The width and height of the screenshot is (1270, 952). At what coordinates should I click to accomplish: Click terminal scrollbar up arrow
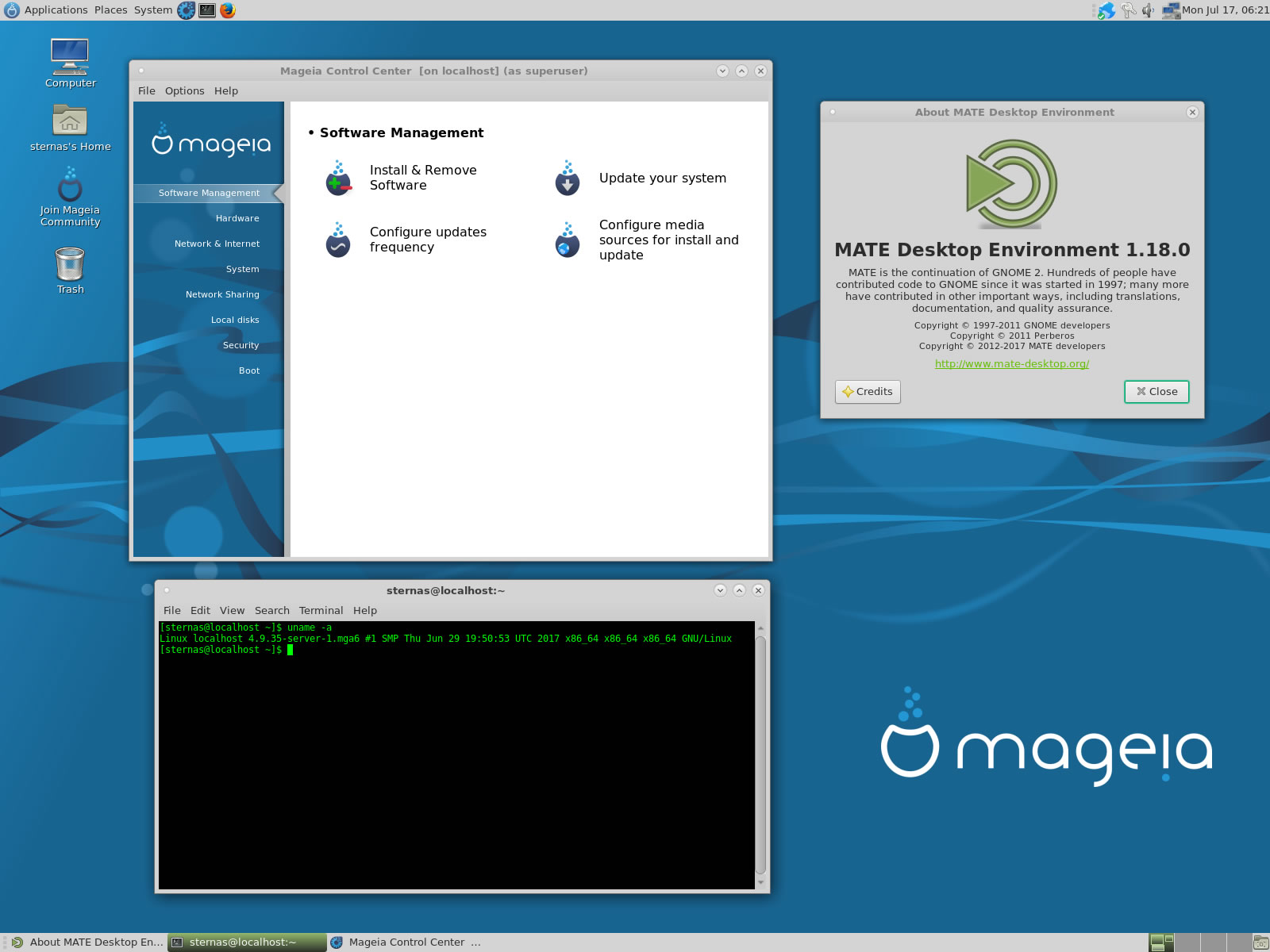click(760, 628)
